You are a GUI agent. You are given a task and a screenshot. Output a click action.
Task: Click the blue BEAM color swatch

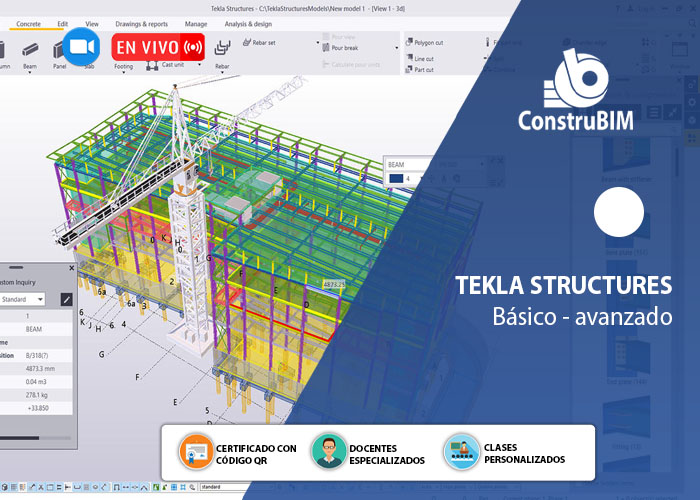click(396, 179)
